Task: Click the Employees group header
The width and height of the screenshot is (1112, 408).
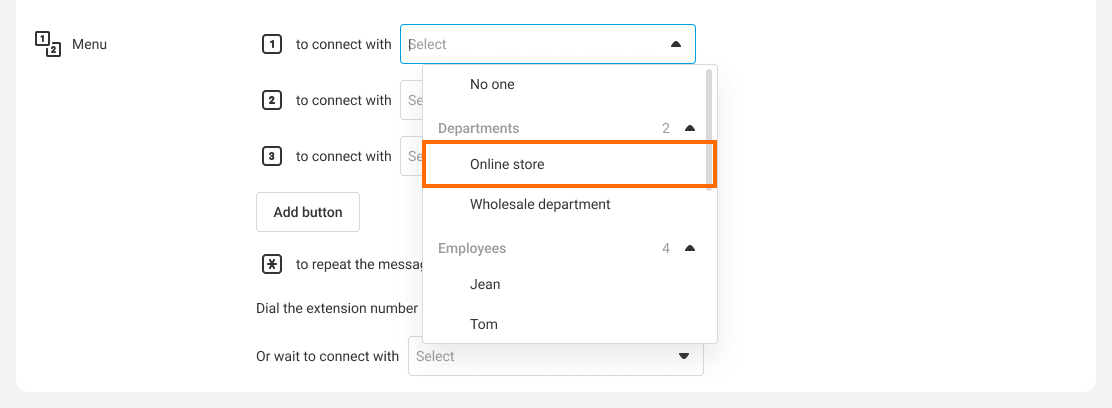Action: click(x=472, y=248)
